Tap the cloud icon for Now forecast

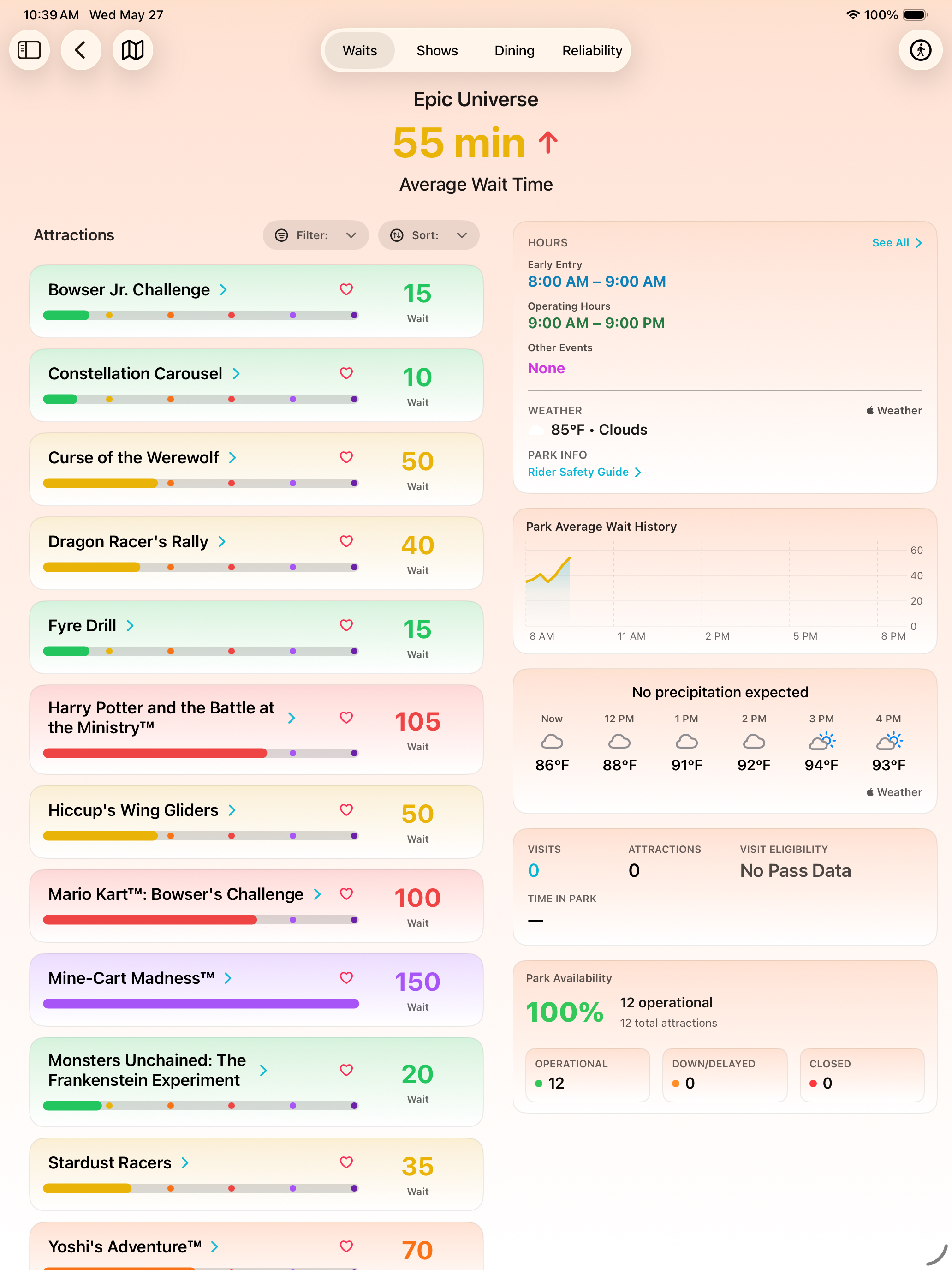coord(552,741)
